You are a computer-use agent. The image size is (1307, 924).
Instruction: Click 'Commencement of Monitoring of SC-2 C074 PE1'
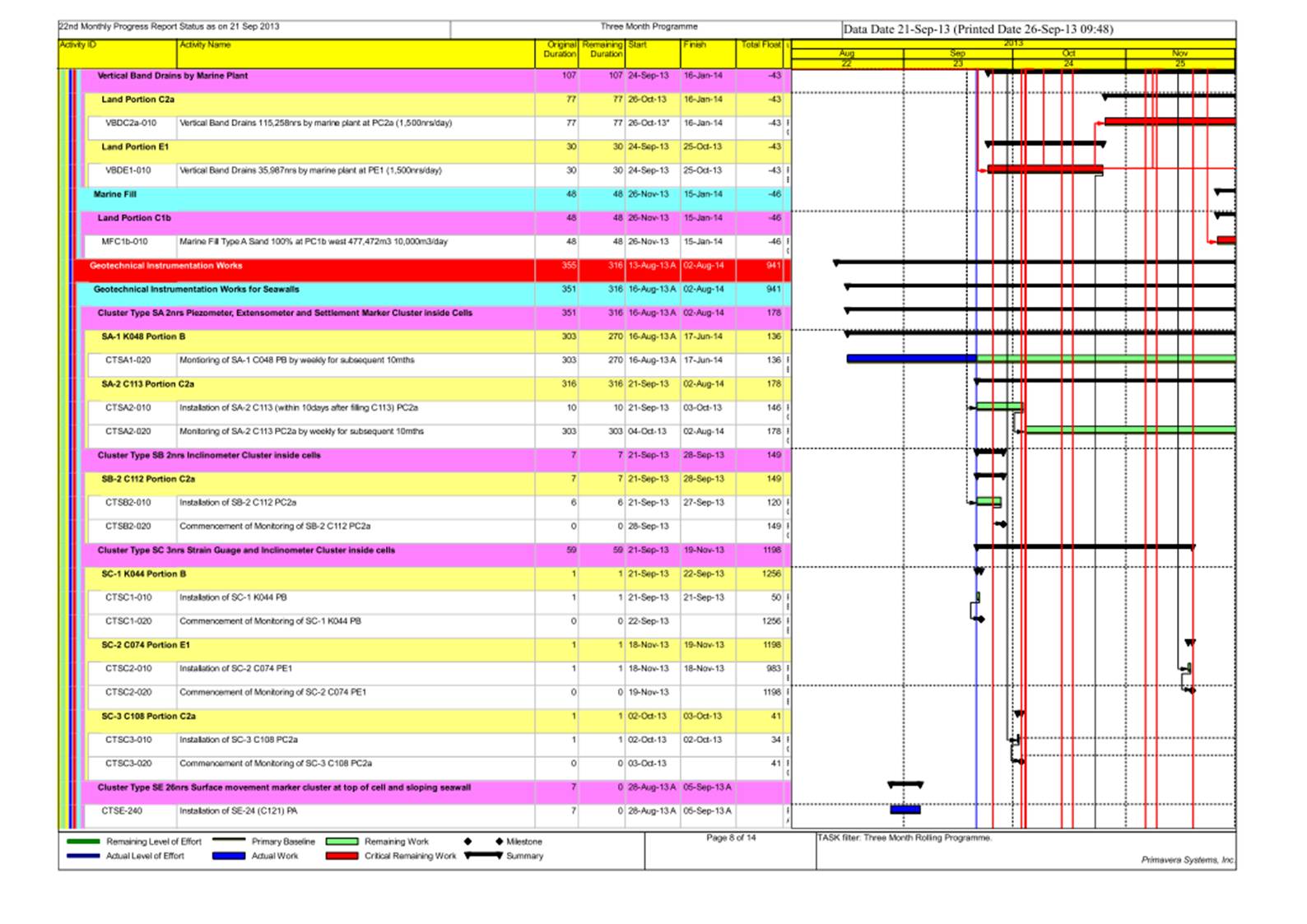pyautogui.click(x=272, y=693)
